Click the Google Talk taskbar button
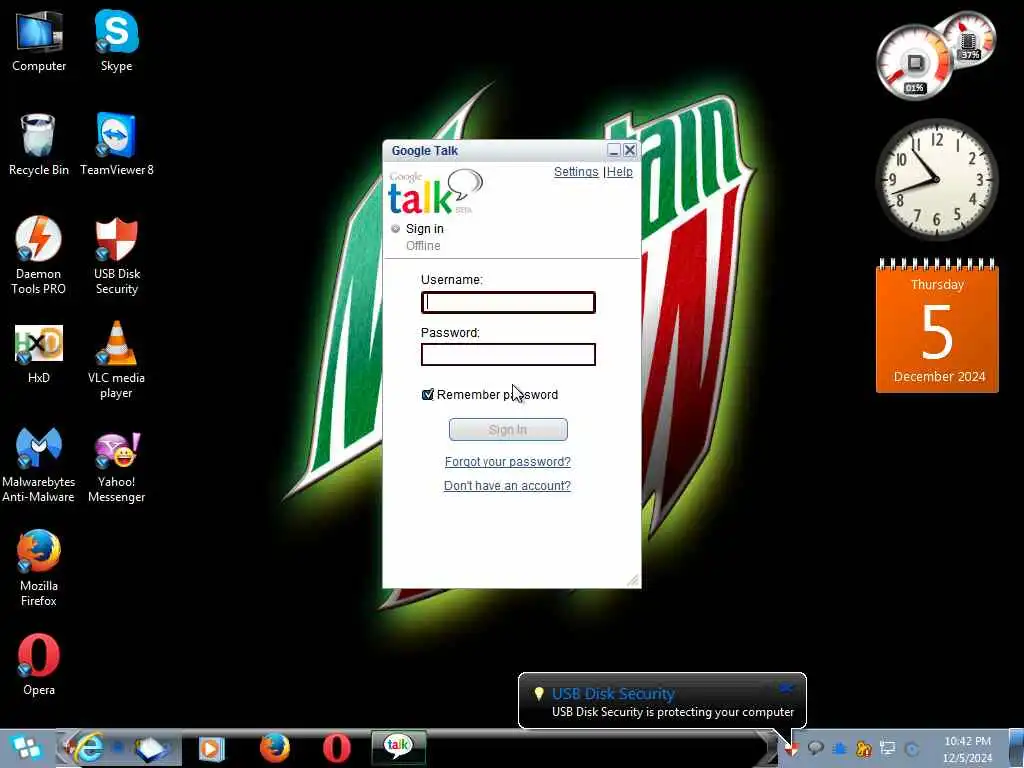Viewport: 1024px width, 768px height. tap(398, 747)
